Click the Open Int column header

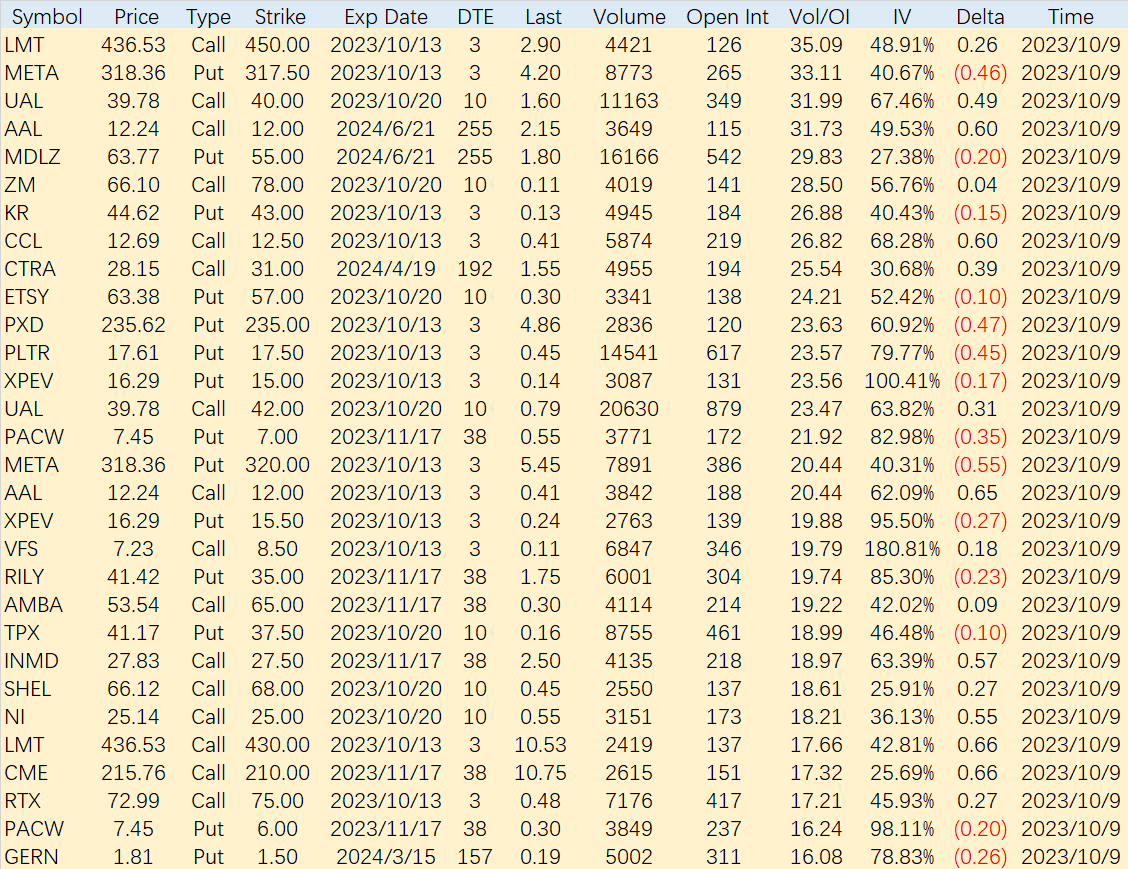(727, 17)
